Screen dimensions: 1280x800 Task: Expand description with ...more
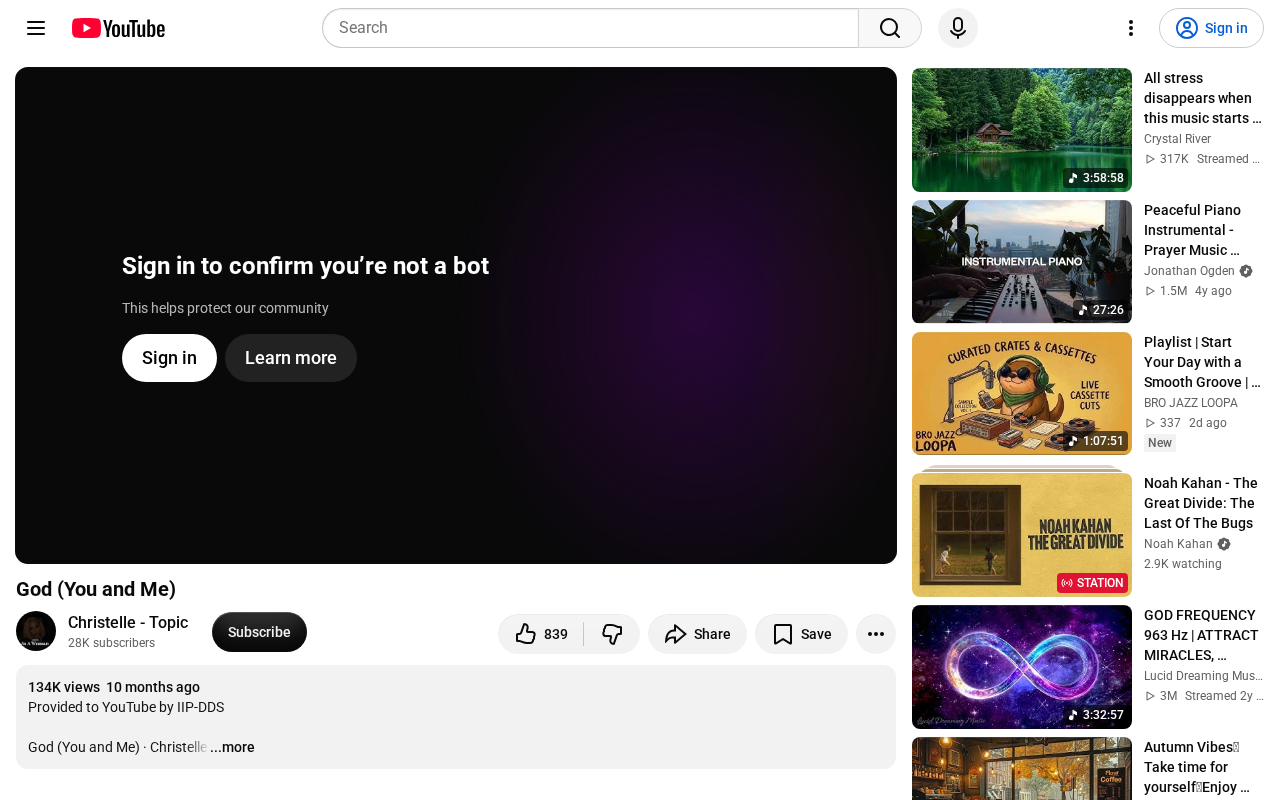click(x=232, y=747)
